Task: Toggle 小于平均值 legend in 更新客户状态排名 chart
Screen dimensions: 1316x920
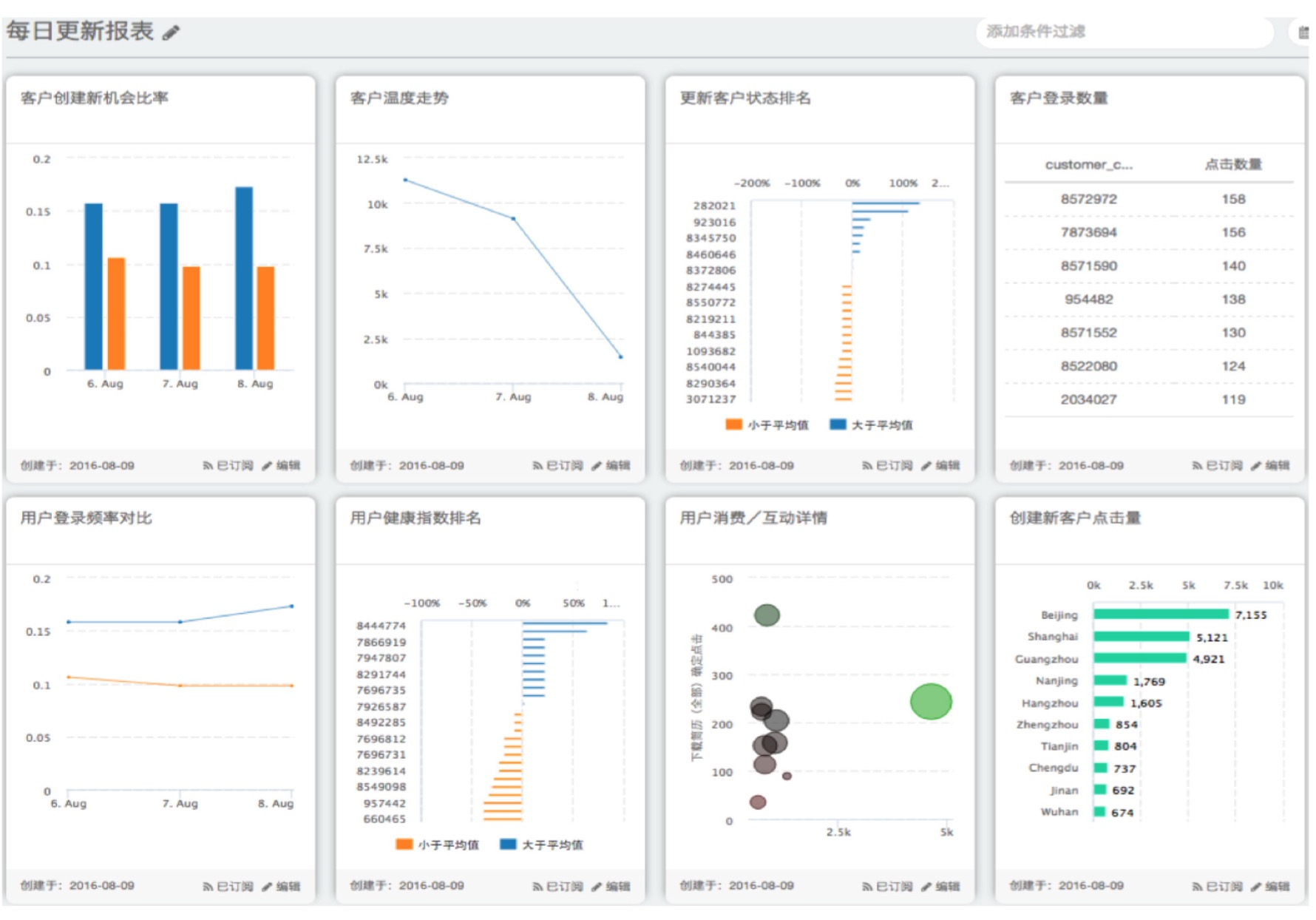Action: point(767,425)
